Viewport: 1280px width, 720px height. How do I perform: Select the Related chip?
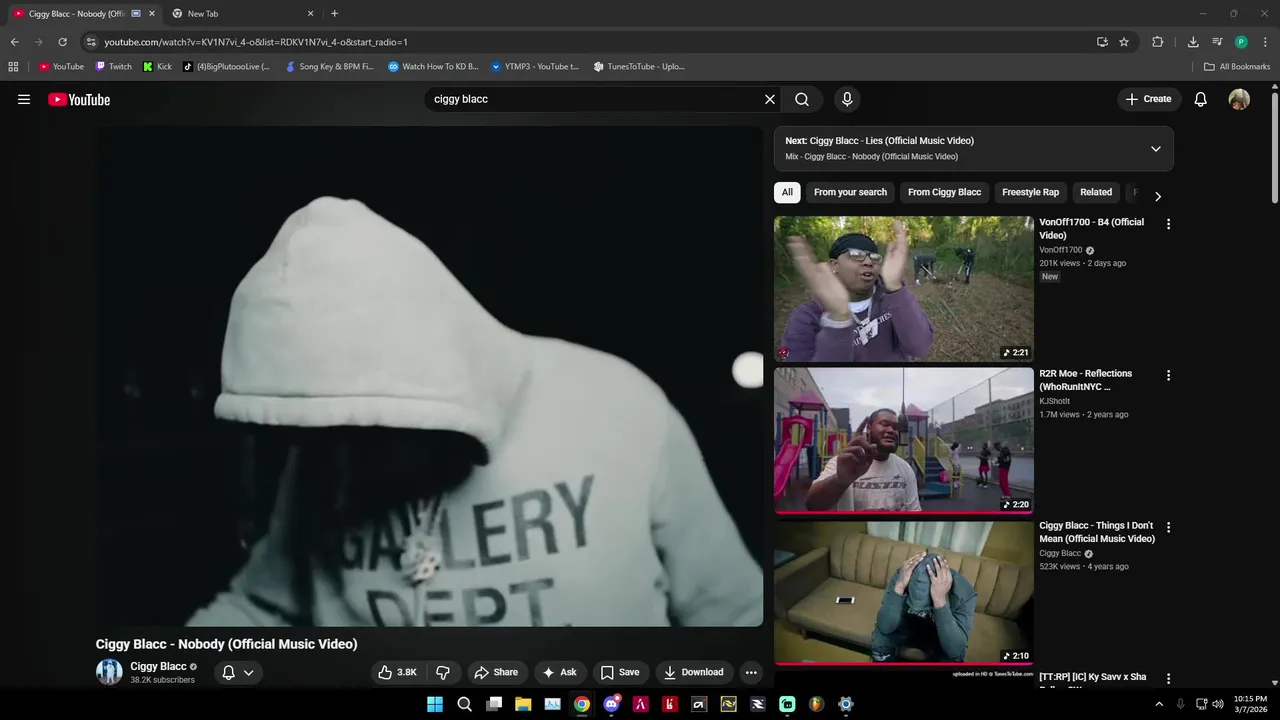pyautogui.click(x=1096, y=192)
